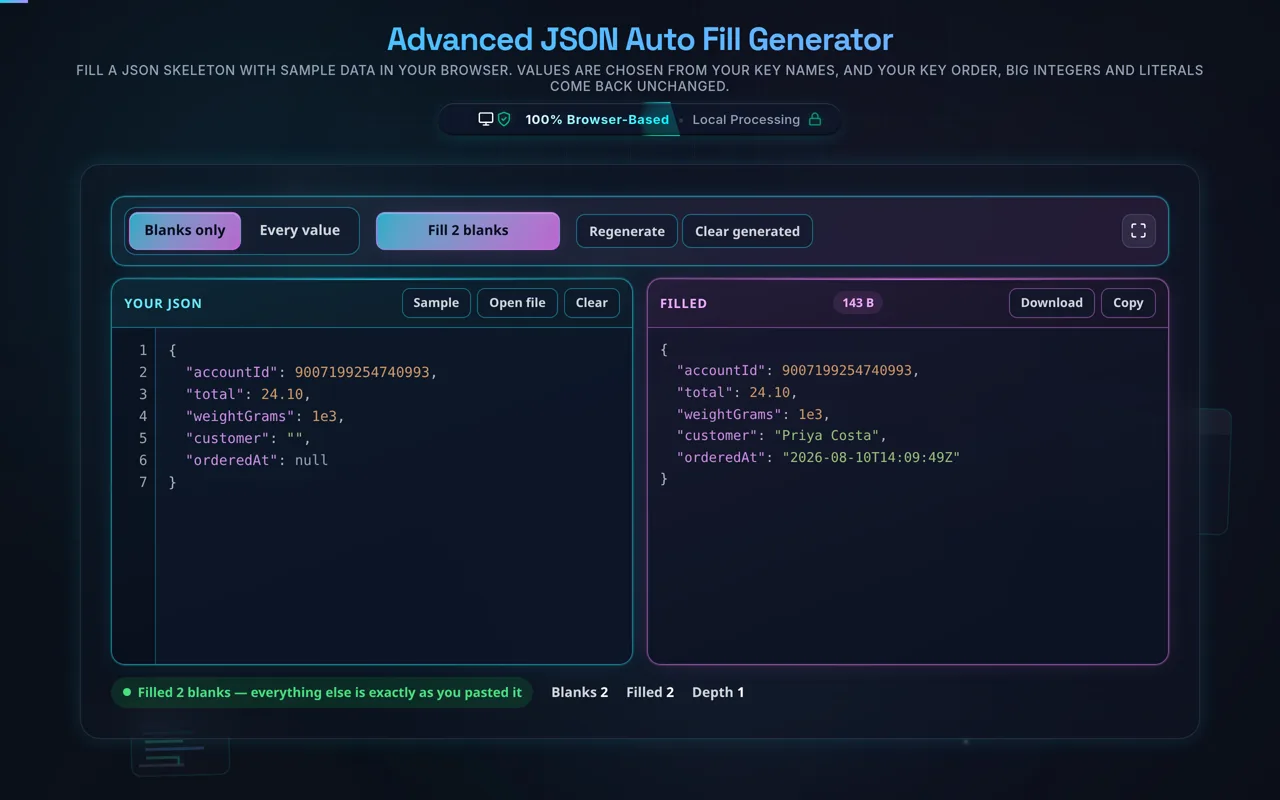Toggle fullscreen with the expand icon
1280x800 pixels.
[x=1138, y=231]
